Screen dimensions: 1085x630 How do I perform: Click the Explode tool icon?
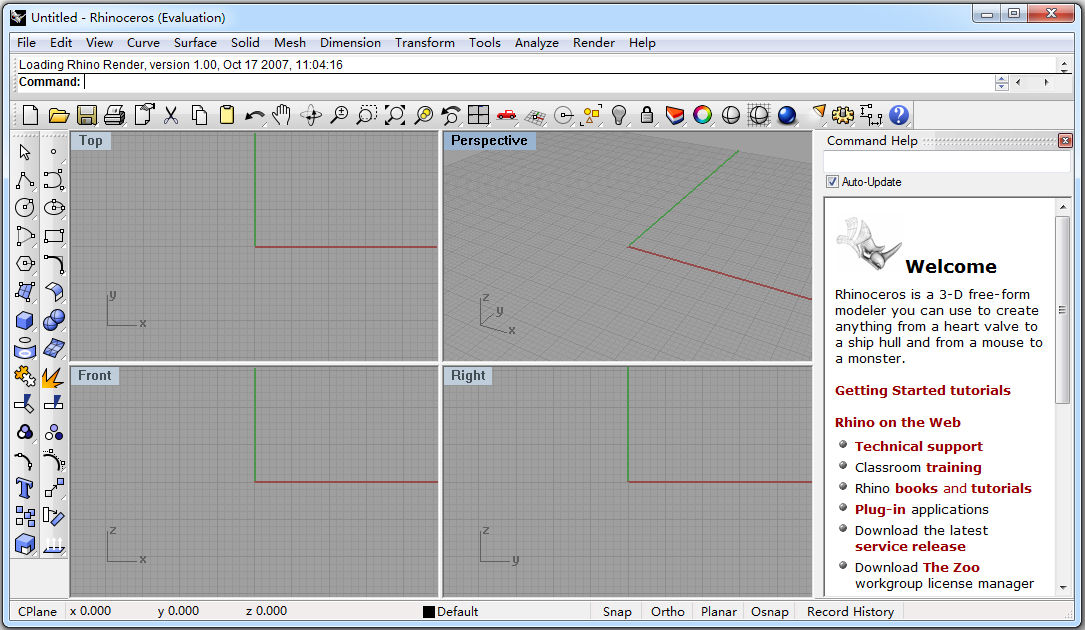click(x=54, y=377)
